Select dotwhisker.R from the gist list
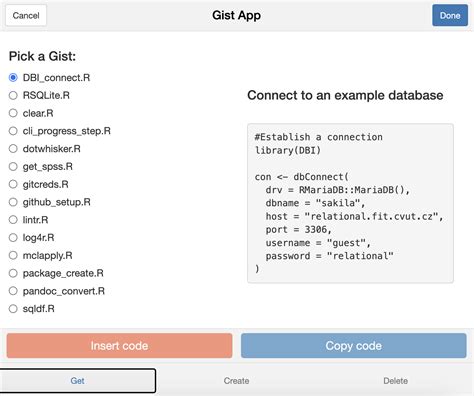 click(13, 149)
